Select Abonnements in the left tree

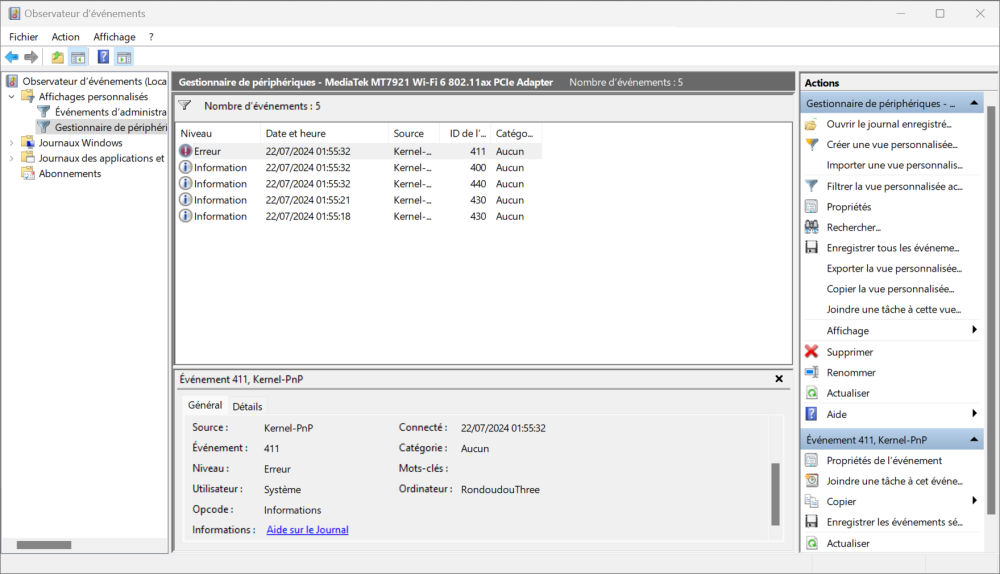pyautogui.click(x=69, y=174)
